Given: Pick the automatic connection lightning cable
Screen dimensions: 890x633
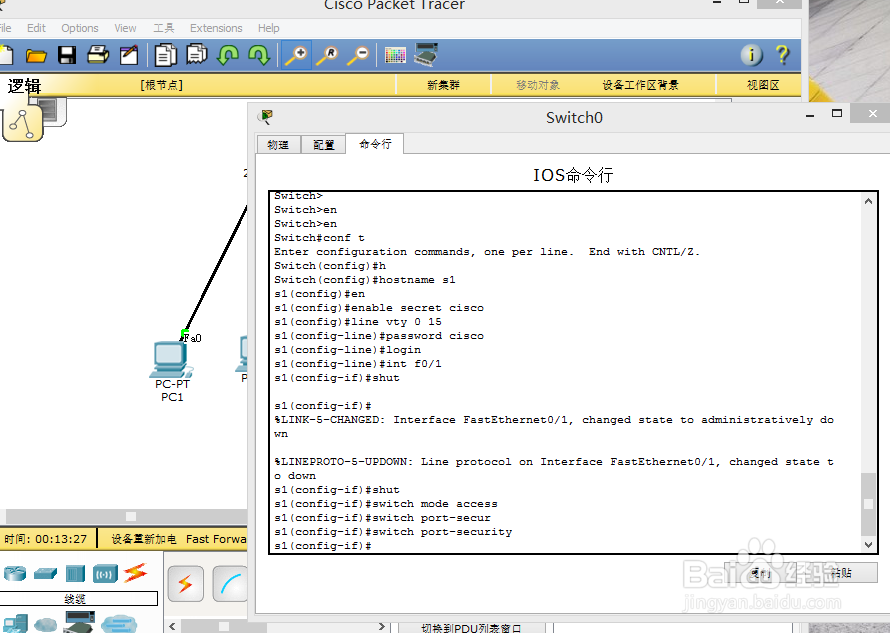Looking at the screenshot, I should pyautogui.click(x=186, y=584).
